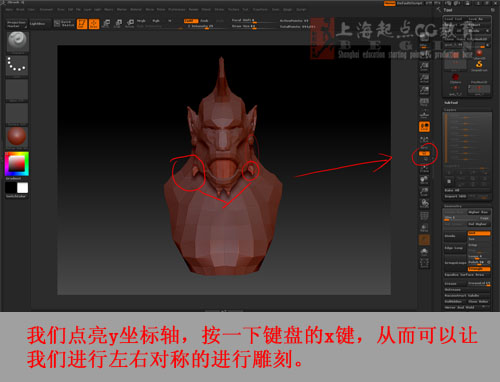Click the Move icon on right shelf
This screenshot has width=500, height=382.
tap(424, 180)
